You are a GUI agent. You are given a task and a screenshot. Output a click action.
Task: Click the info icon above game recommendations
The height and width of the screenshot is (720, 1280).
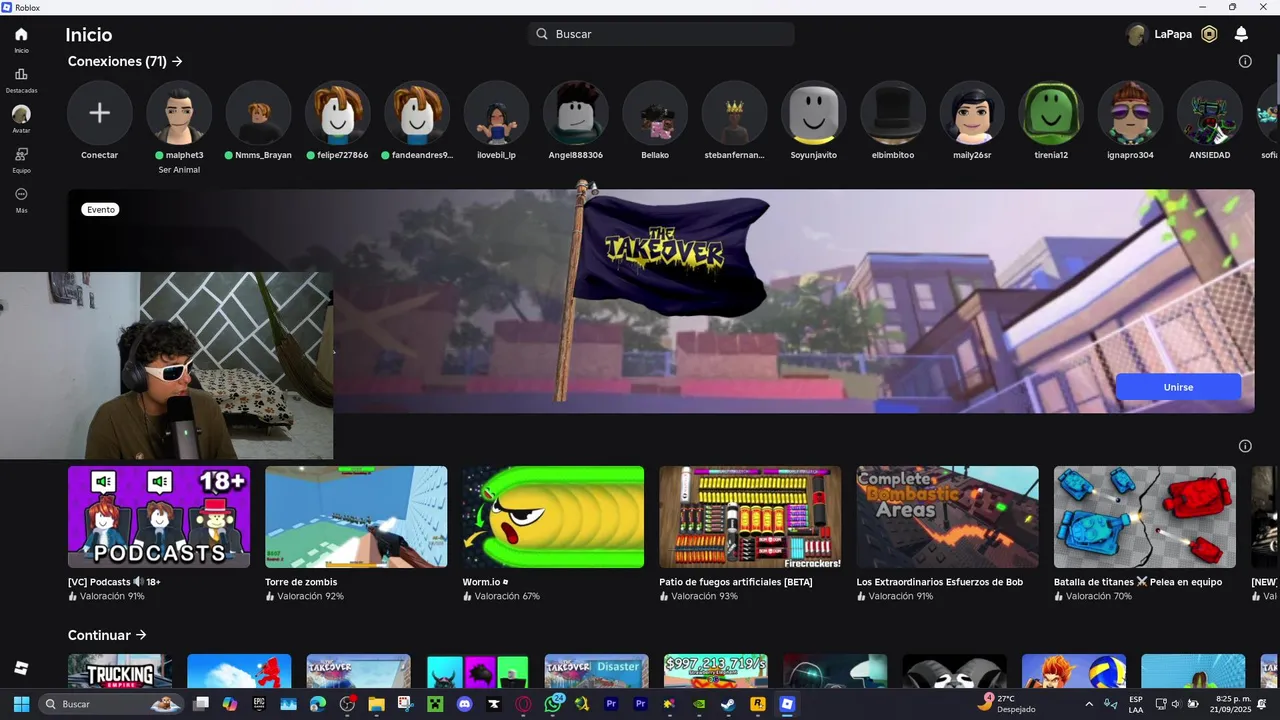[1245, 446]
